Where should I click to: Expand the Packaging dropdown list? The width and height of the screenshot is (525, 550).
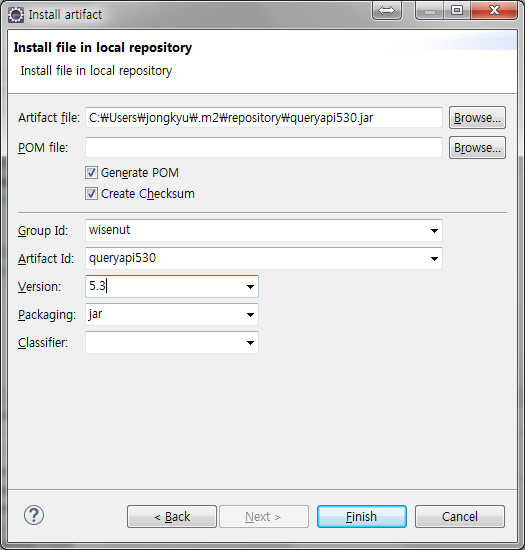[x=250, y=315]
